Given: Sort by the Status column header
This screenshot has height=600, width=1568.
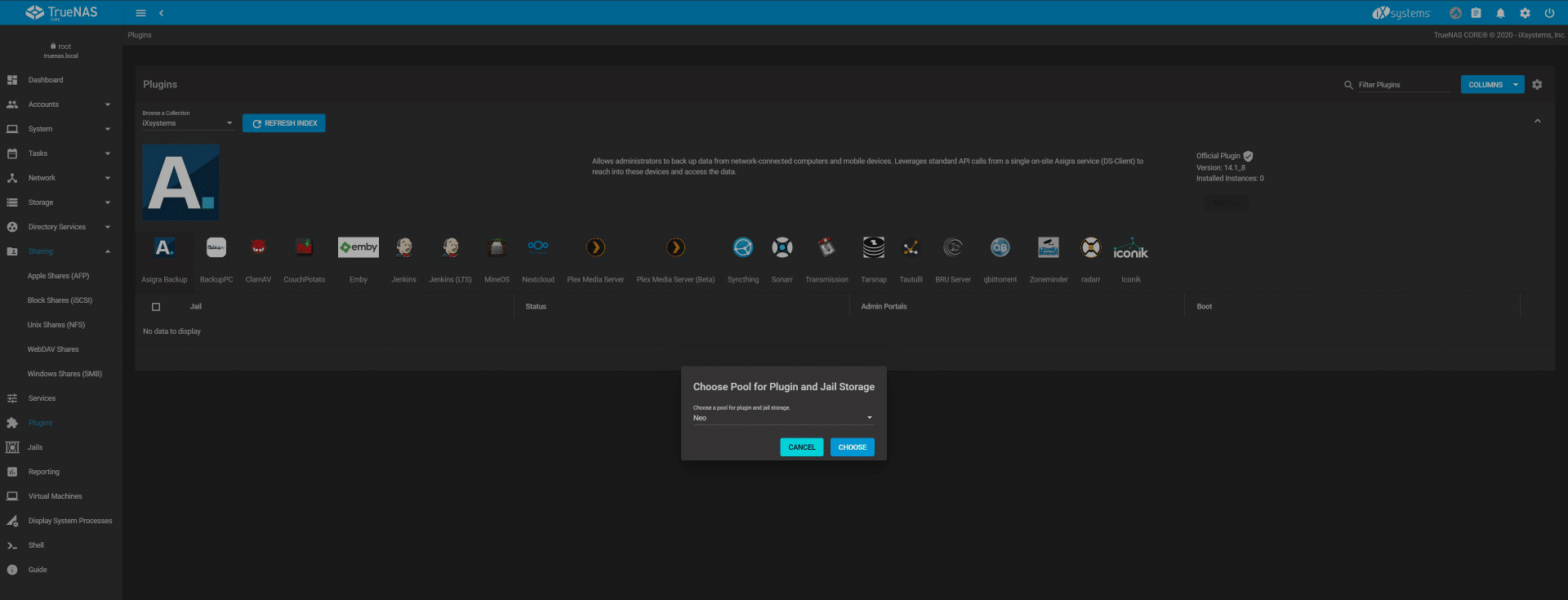Looking at the screenshot, I should pos(536,307).
